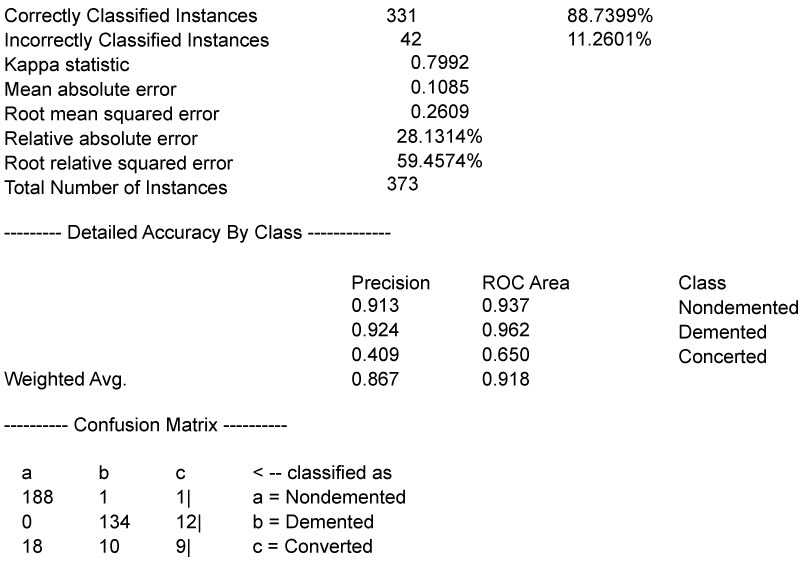Screen dimensions: 800x569
Task: Click the Concerted class label
Action: [x=722, y=357]
